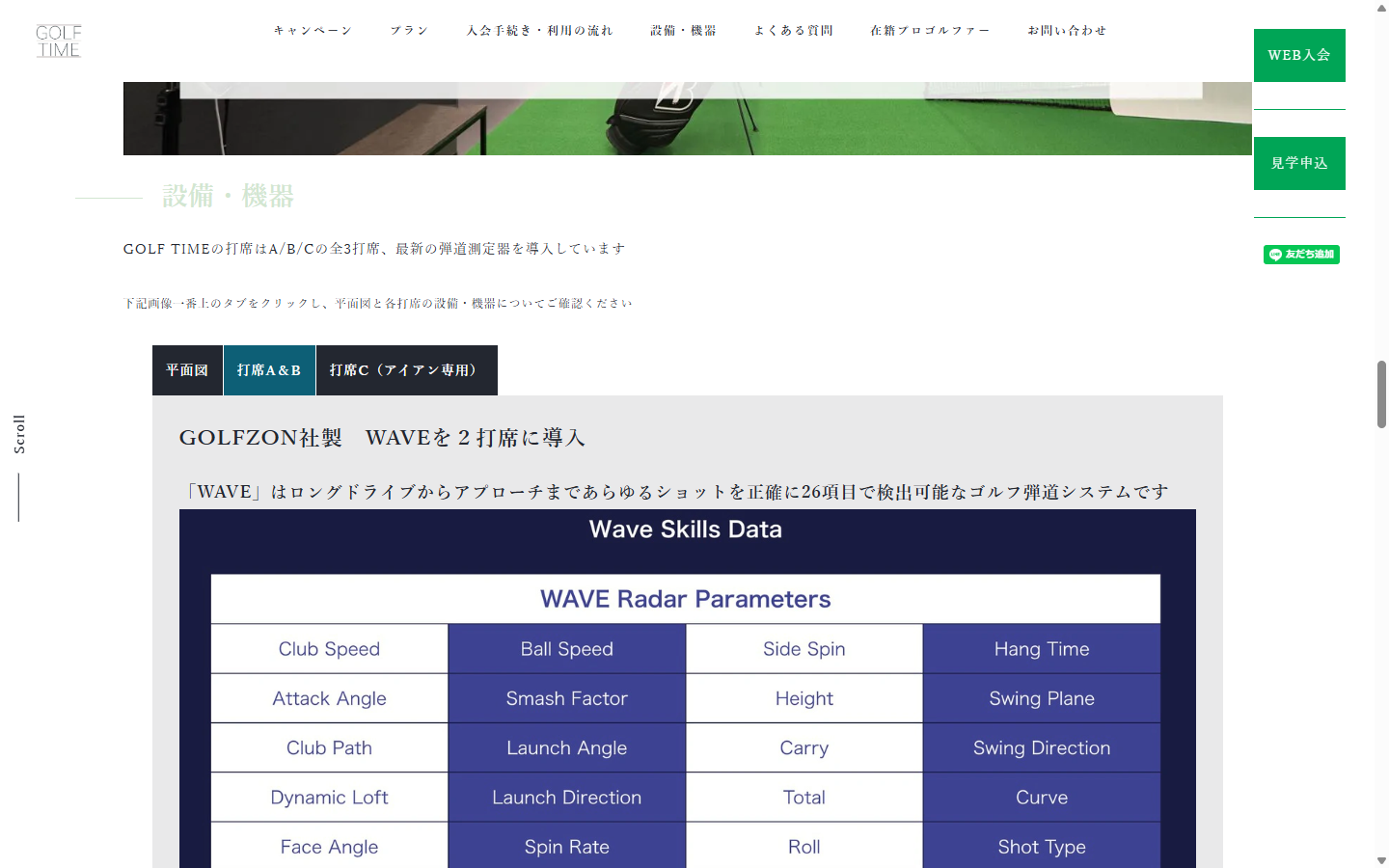Click the Hang Time cell

1042,649
